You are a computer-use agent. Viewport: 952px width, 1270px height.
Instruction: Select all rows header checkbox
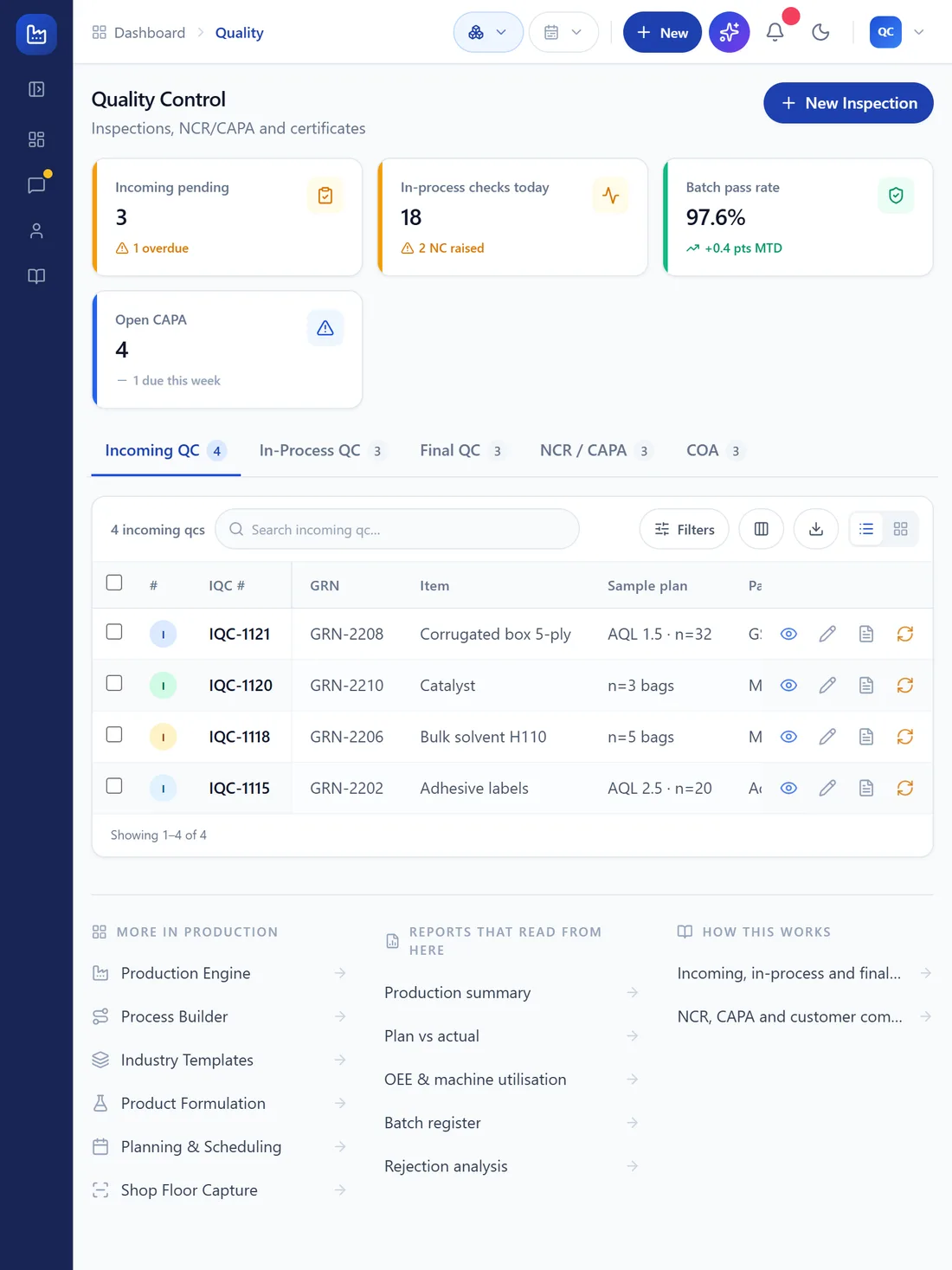(x=114, y=583)
